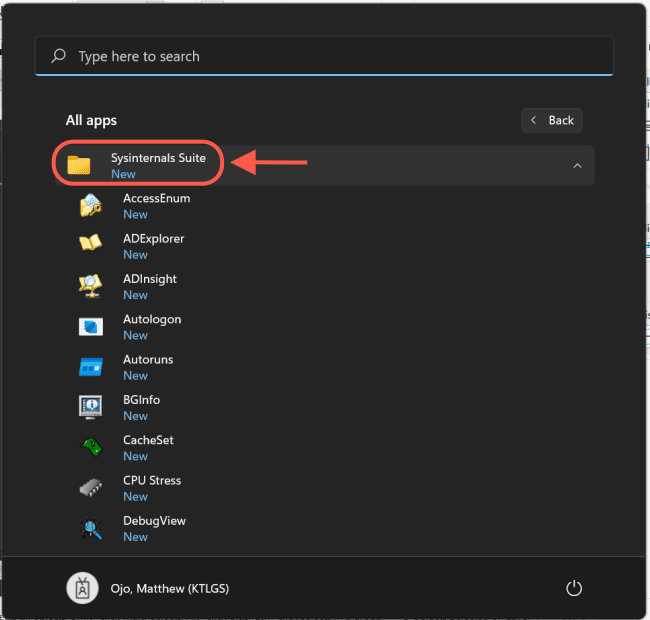
Task: Click the search magnifier icon
Action: tap(59, 57)
